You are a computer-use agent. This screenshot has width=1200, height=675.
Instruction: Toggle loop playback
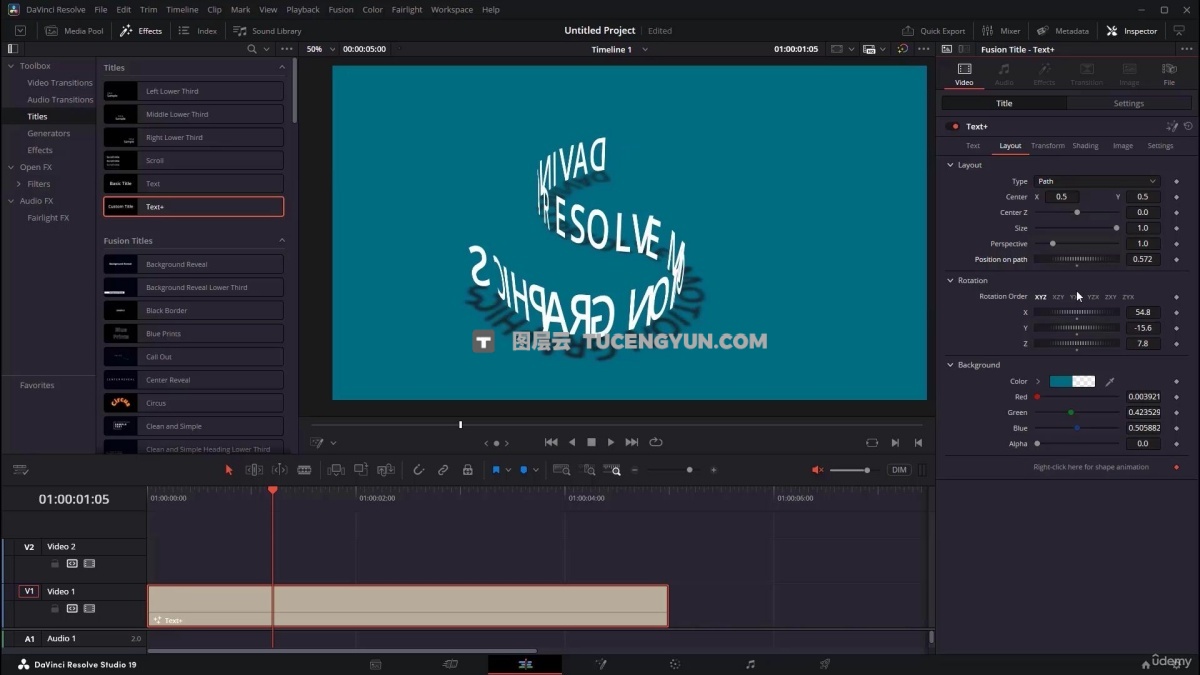click(x=656, y=442)
